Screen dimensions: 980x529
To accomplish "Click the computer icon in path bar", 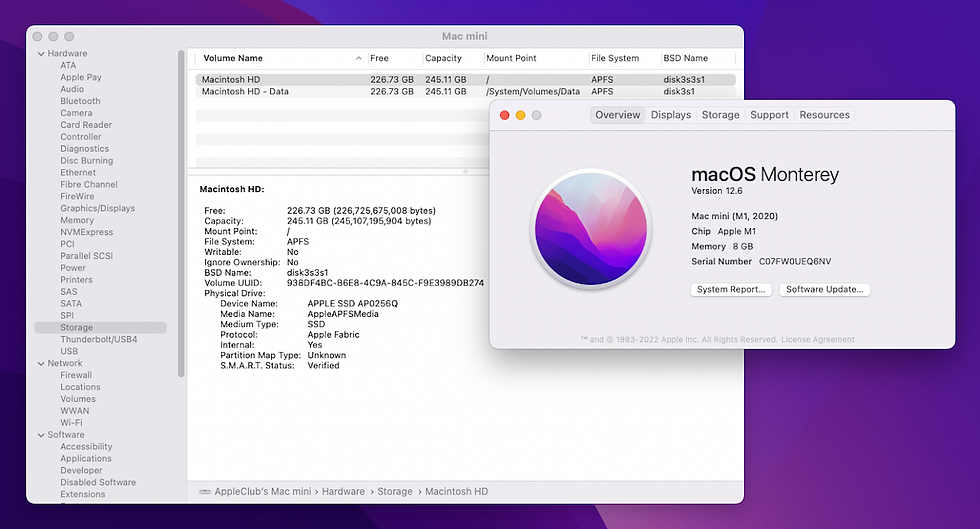I will [x=204, y=491].
